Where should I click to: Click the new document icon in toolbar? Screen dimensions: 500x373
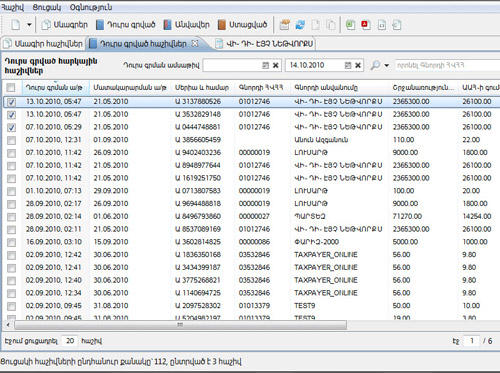pos(16,25)
